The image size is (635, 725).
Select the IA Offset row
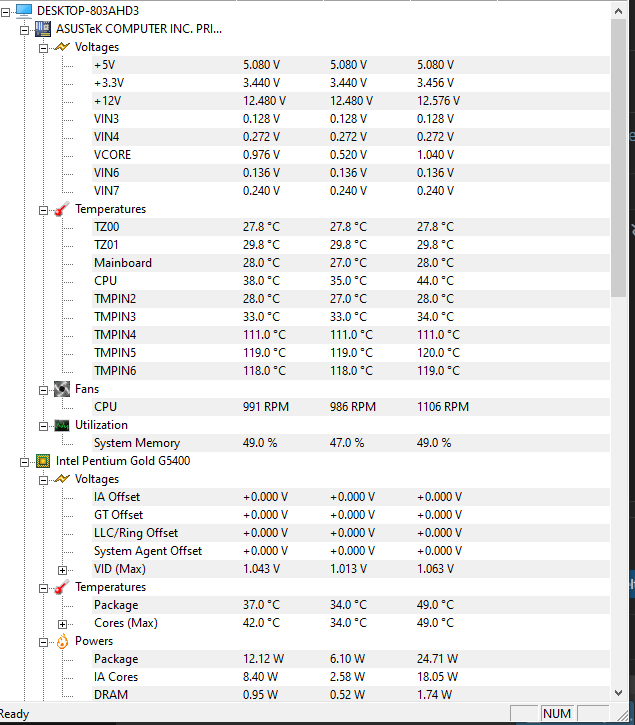tap(351, 497)
